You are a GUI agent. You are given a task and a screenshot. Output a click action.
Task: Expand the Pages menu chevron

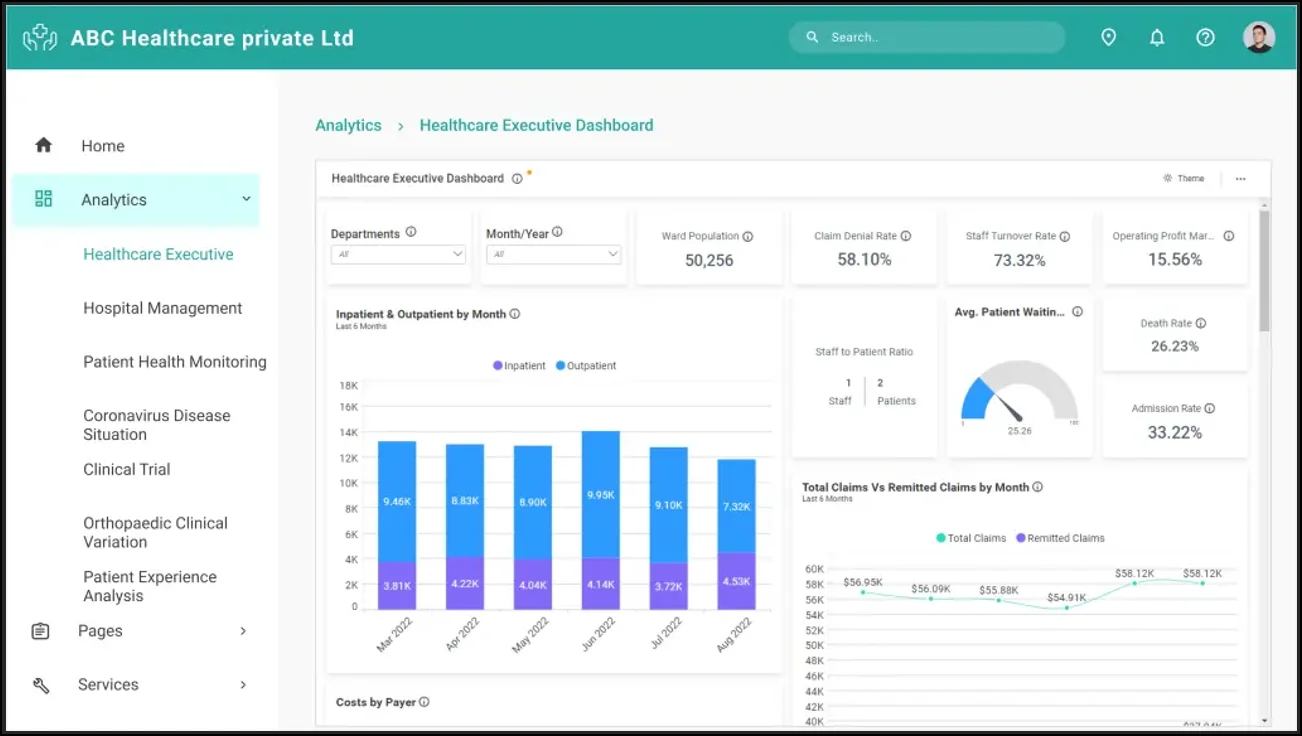(x=243, y=631)
